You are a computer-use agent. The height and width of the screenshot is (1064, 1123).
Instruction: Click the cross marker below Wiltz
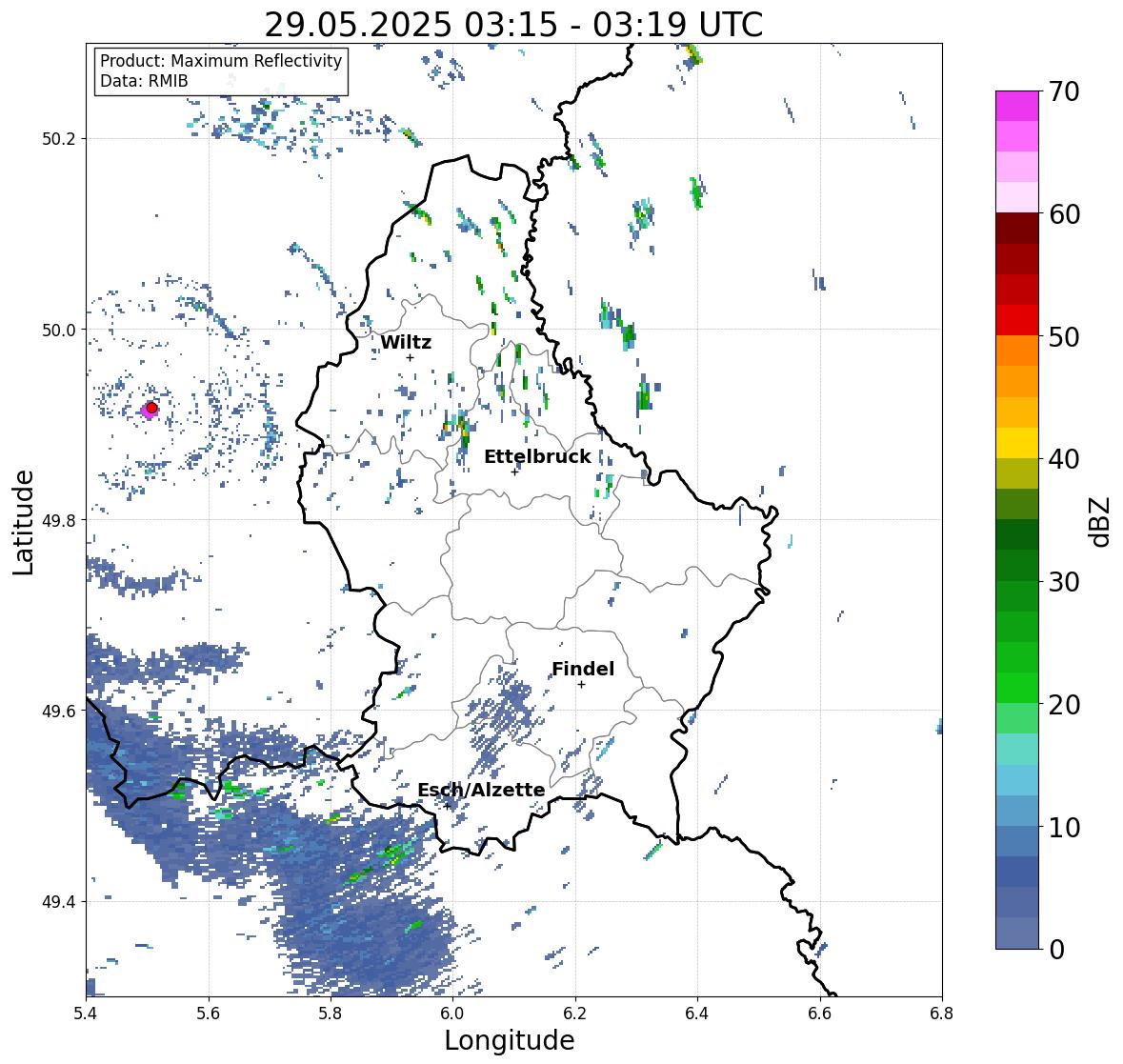(410, 357)
